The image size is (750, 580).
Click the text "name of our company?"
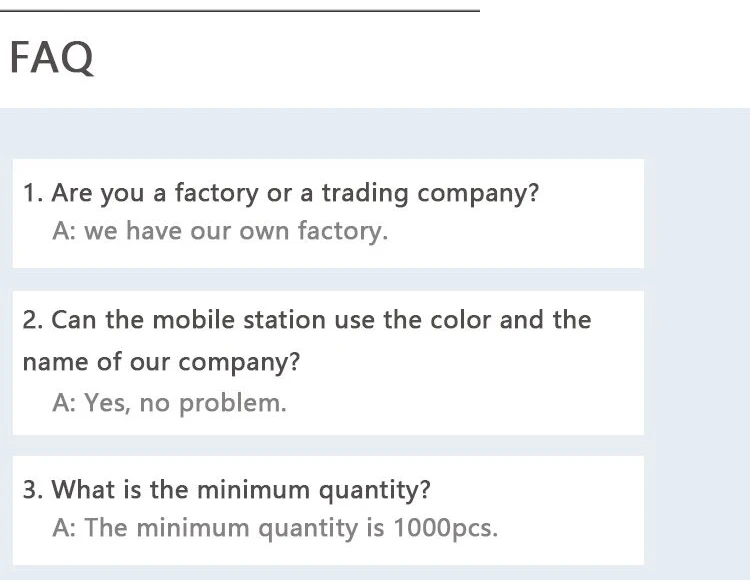point(161,362)
